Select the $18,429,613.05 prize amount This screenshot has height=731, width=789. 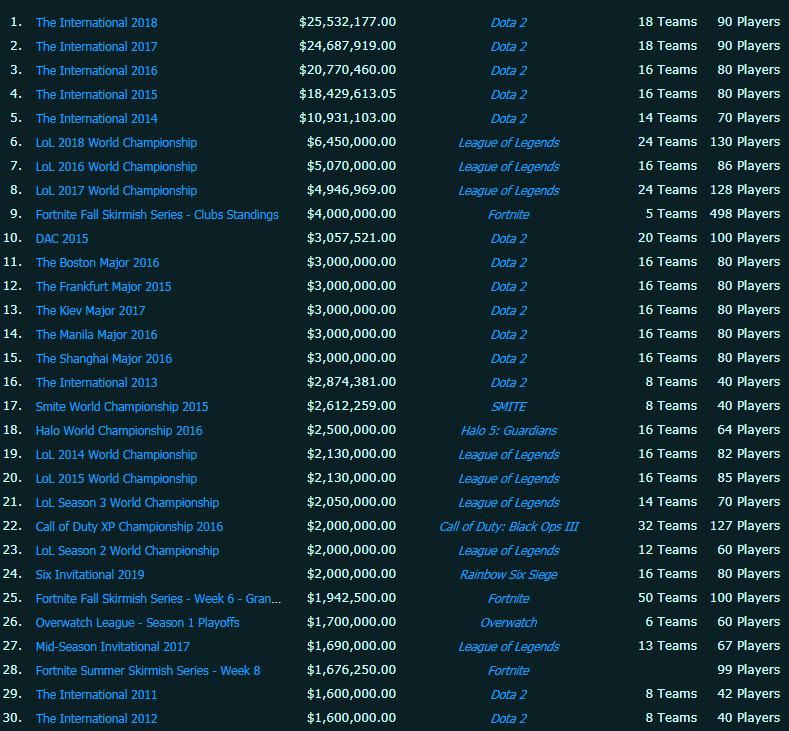347,94
